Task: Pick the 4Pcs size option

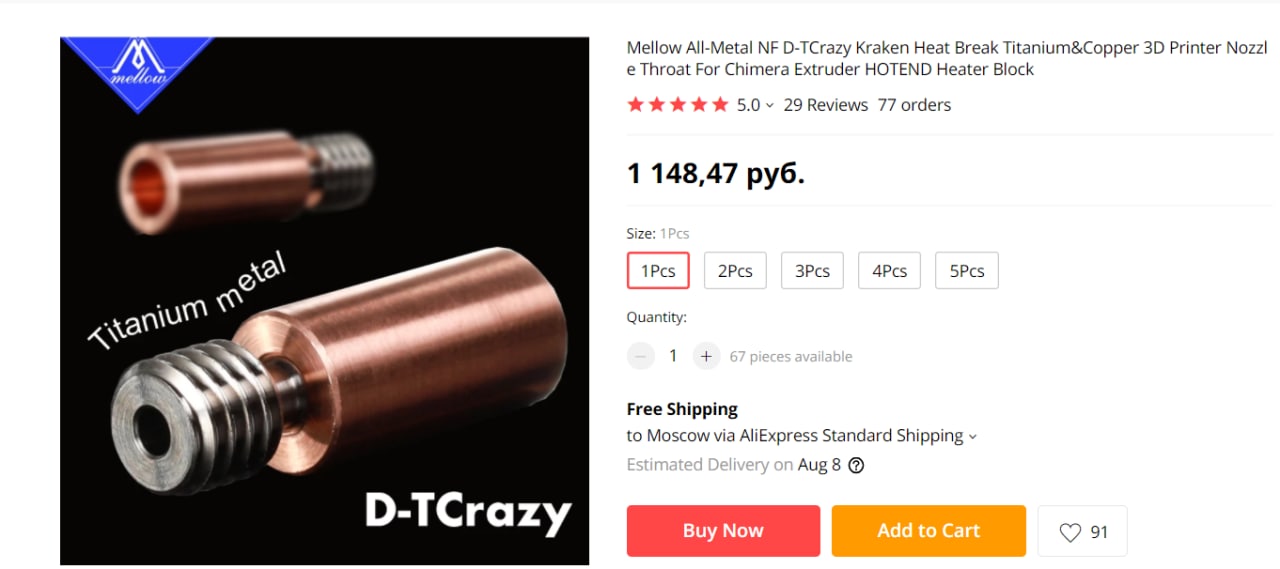Action: 889,271
